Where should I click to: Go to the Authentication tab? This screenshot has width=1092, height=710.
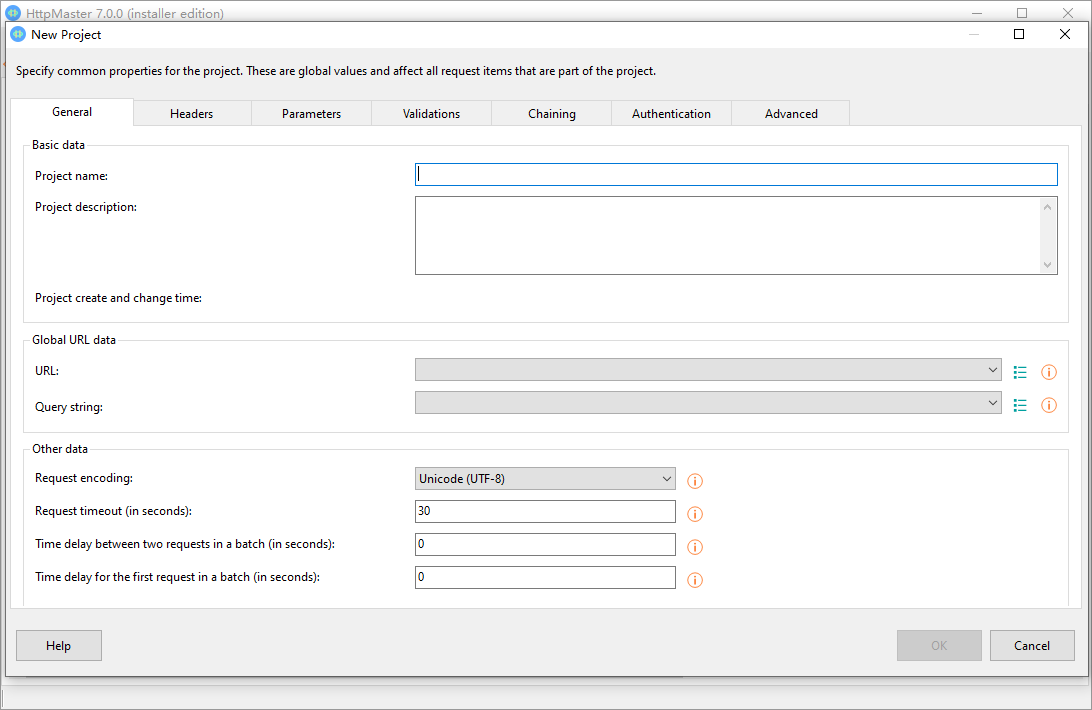[x=671, y=114]
